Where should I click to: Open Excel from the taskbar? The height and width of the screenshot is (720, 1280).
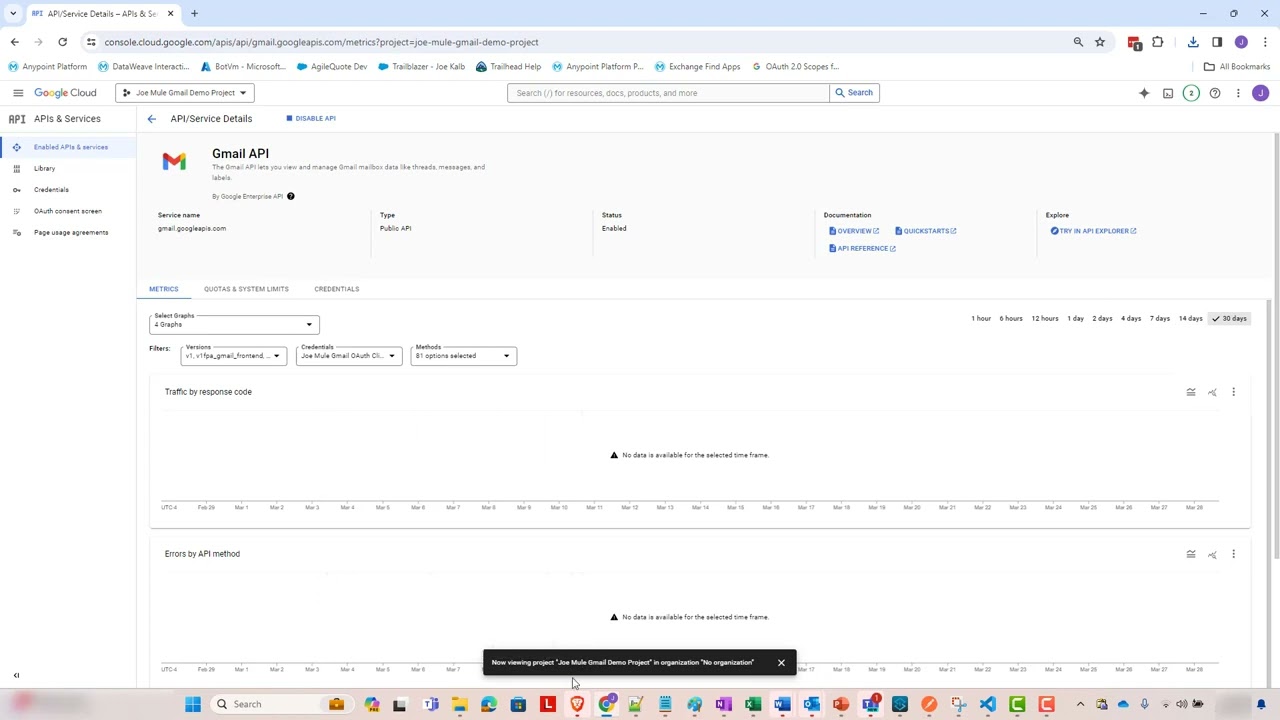[x=753, y=704]
